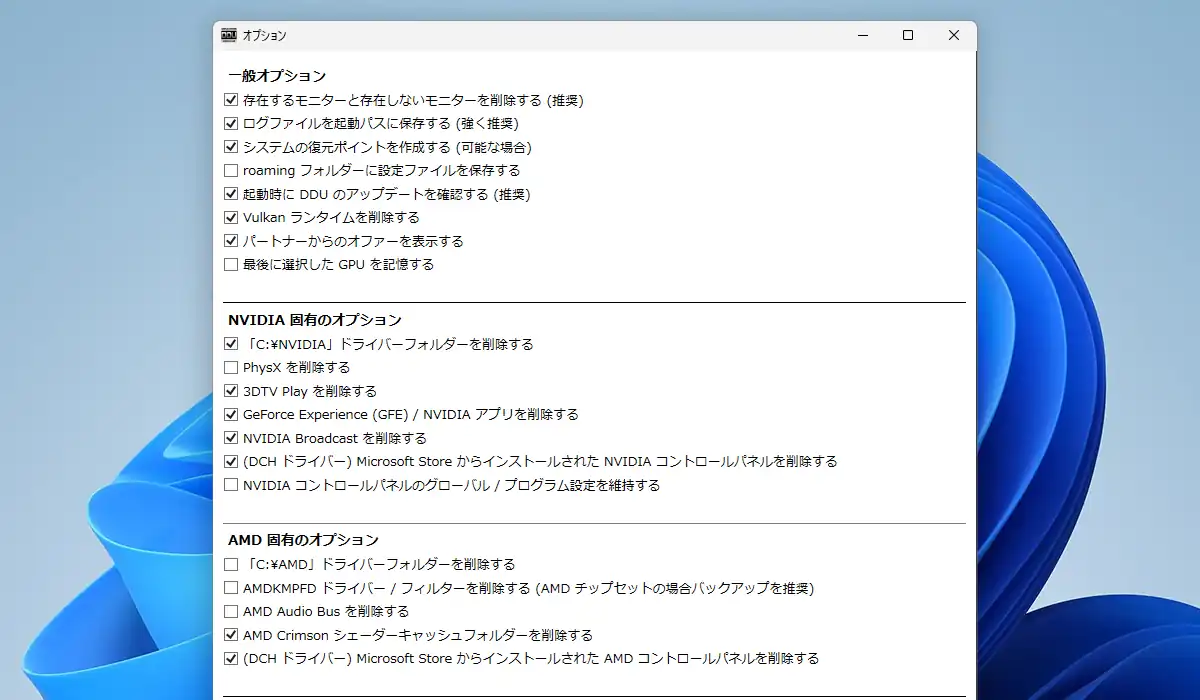Toggle NVIDIA Broadcast を削除する checkbox
This screenshot has width=1200, height=700.
[x=232, y=438]
